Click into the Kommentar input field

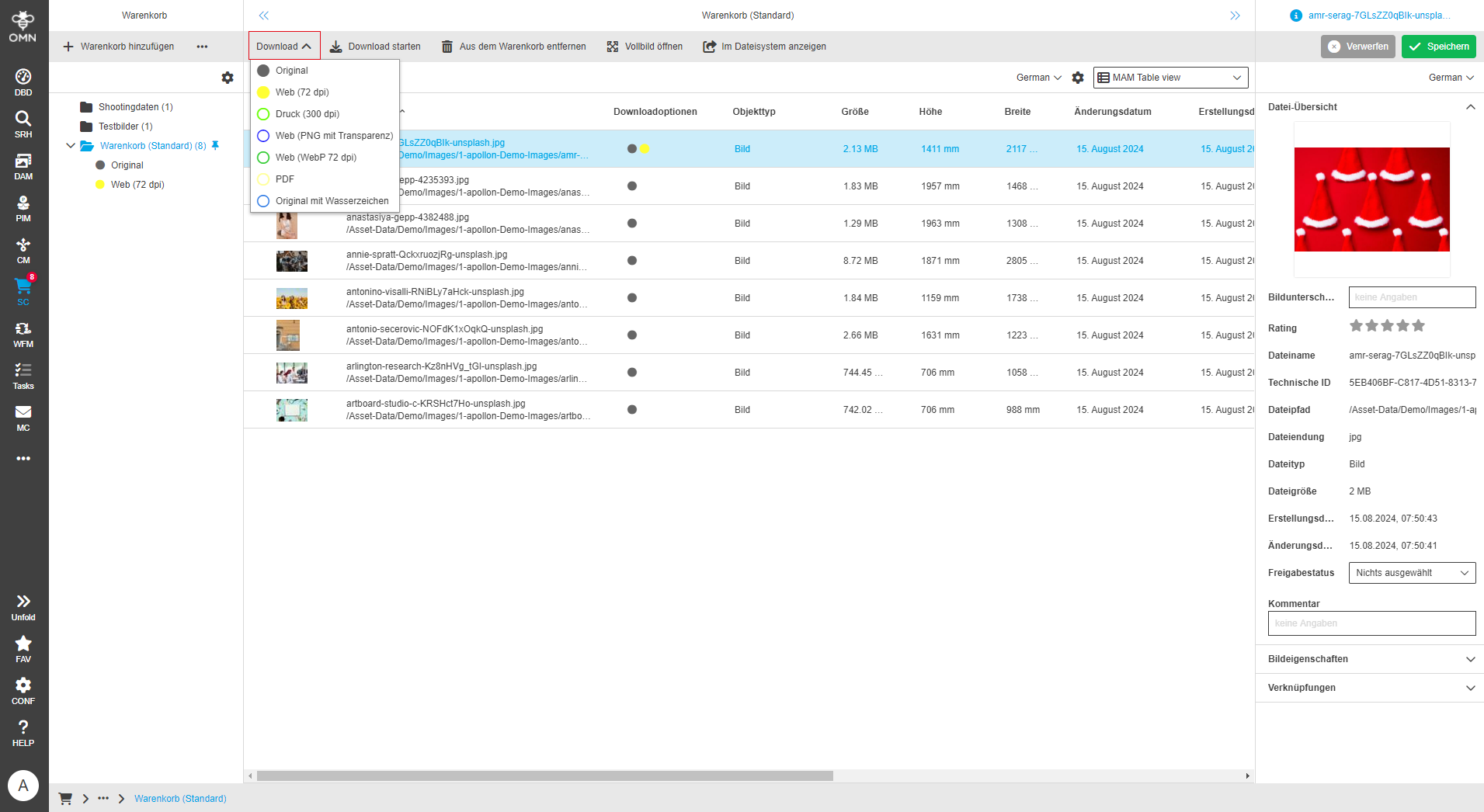pyautogui.click(x=1371, y=623)
